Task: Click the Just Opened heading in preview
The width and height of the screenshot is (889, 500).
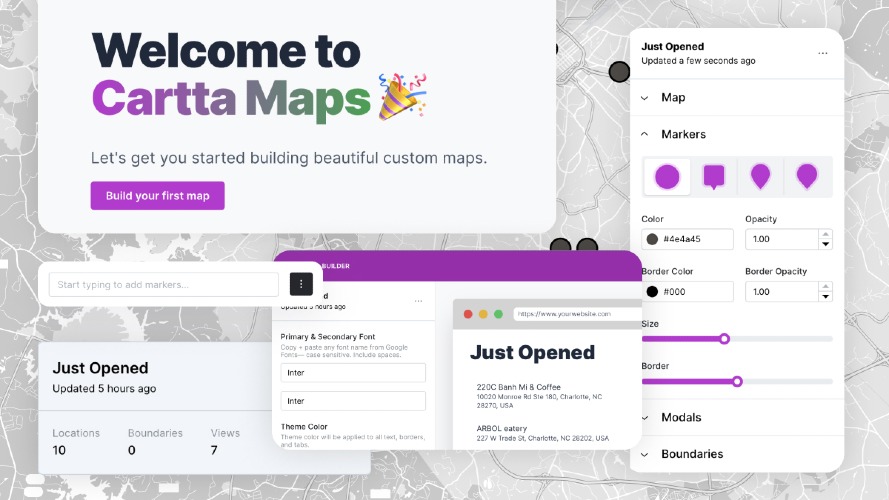Action: (x=532, y=353)
